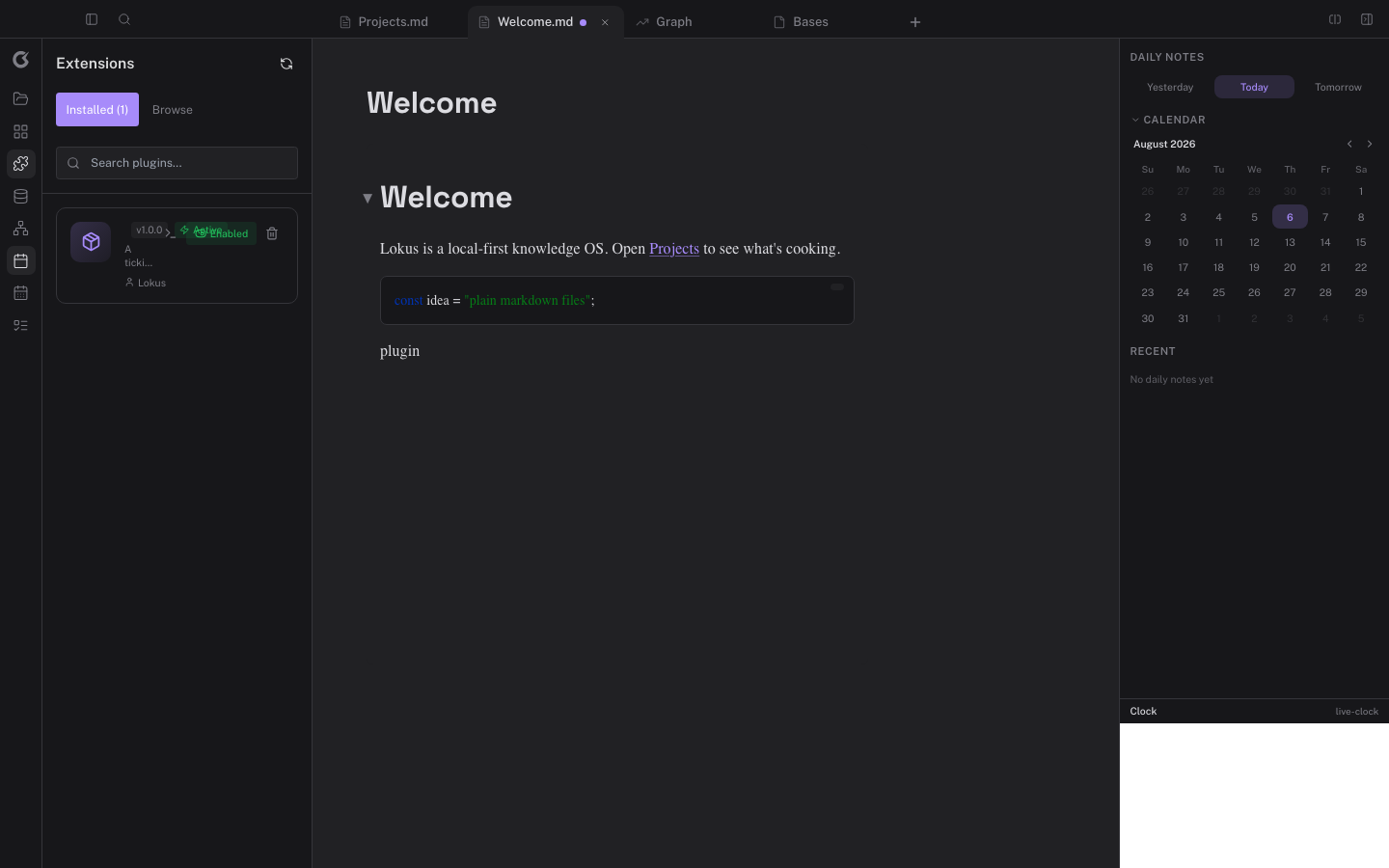Viewport: 1389px width, 868px height.
Task: Open Yesterday's daily note
Action: point(1170,87)
